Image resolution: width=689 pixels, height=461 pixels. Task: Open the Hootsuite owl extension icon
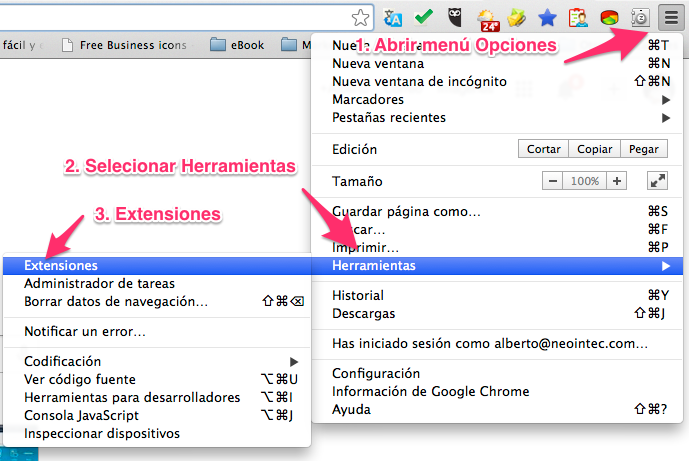coord(455,18)
